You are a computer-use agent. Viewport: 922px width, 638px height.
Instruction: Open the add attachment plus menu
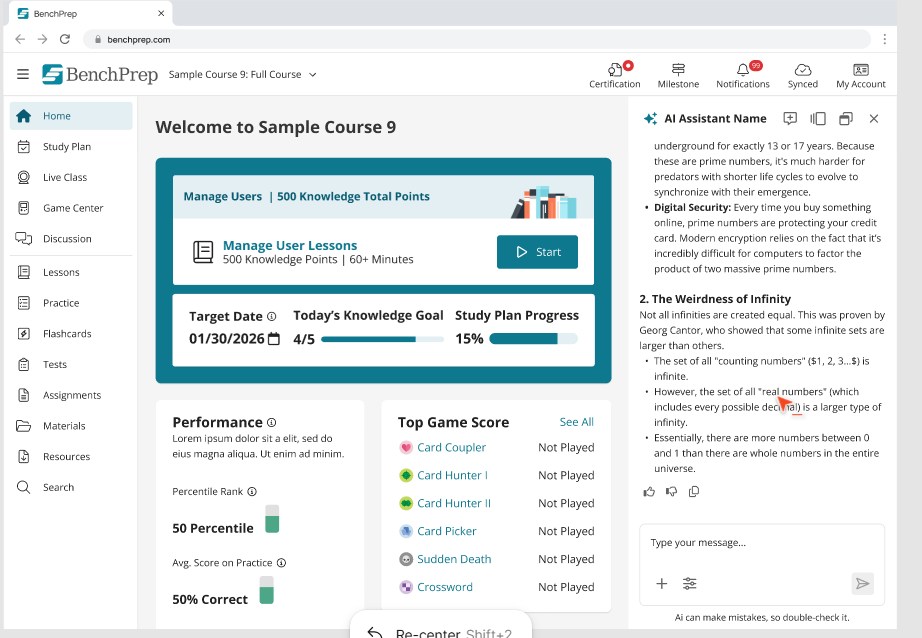point(661,583)
